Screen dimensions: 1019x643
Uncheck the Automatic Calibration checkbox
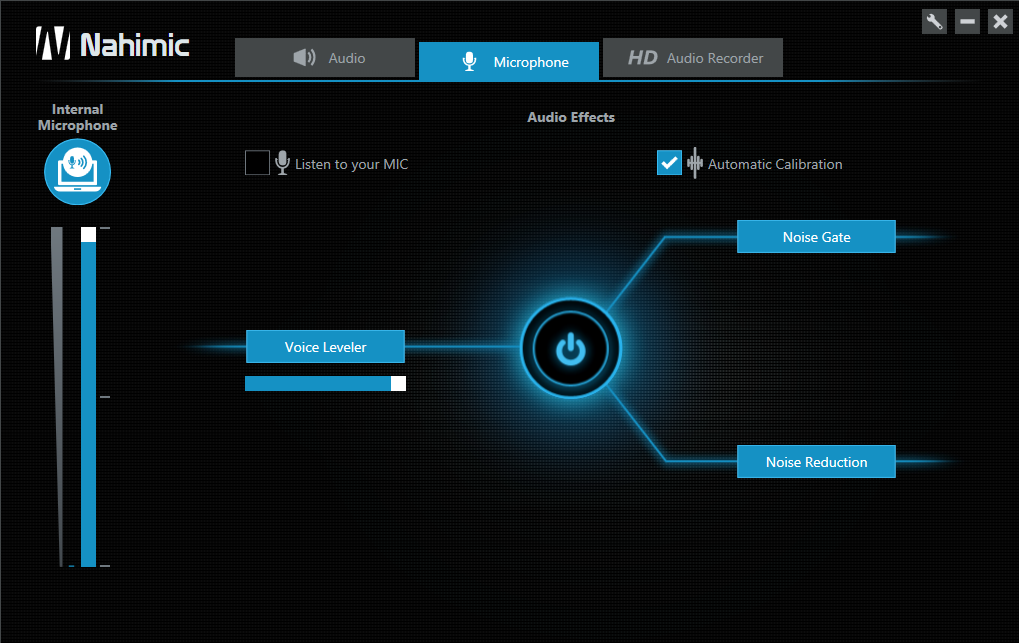pyautogui.click(x=669, y=162)
